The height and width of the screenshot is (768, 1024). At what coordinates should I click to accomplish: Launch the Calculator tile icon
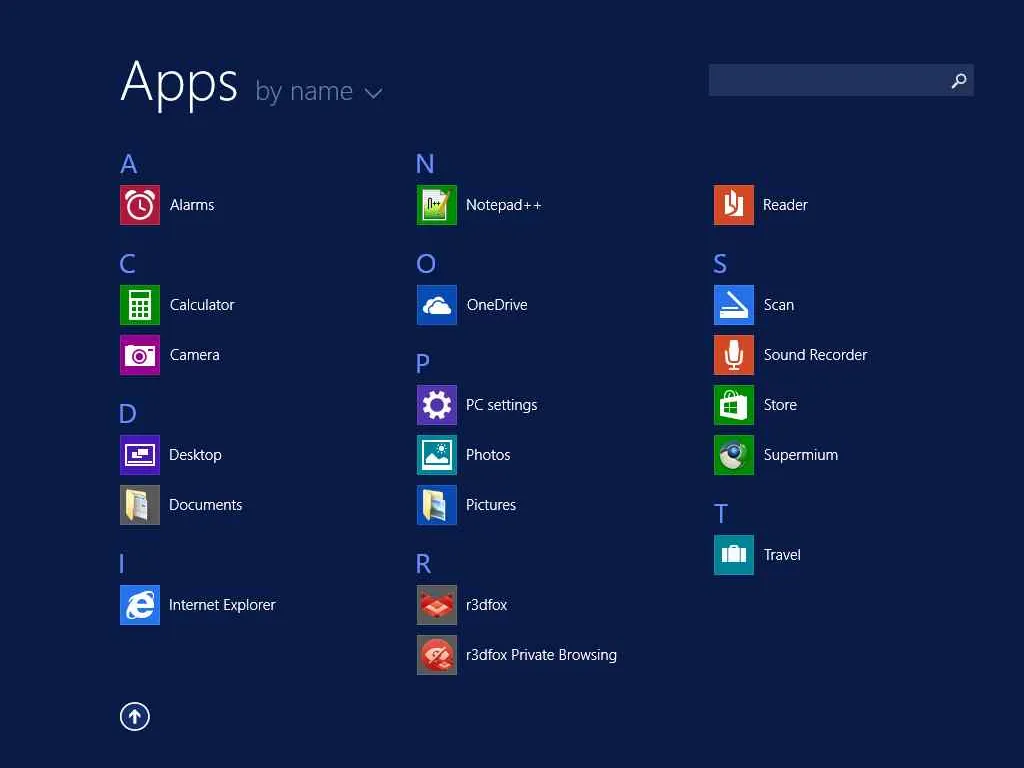click(x=140, y=305)
